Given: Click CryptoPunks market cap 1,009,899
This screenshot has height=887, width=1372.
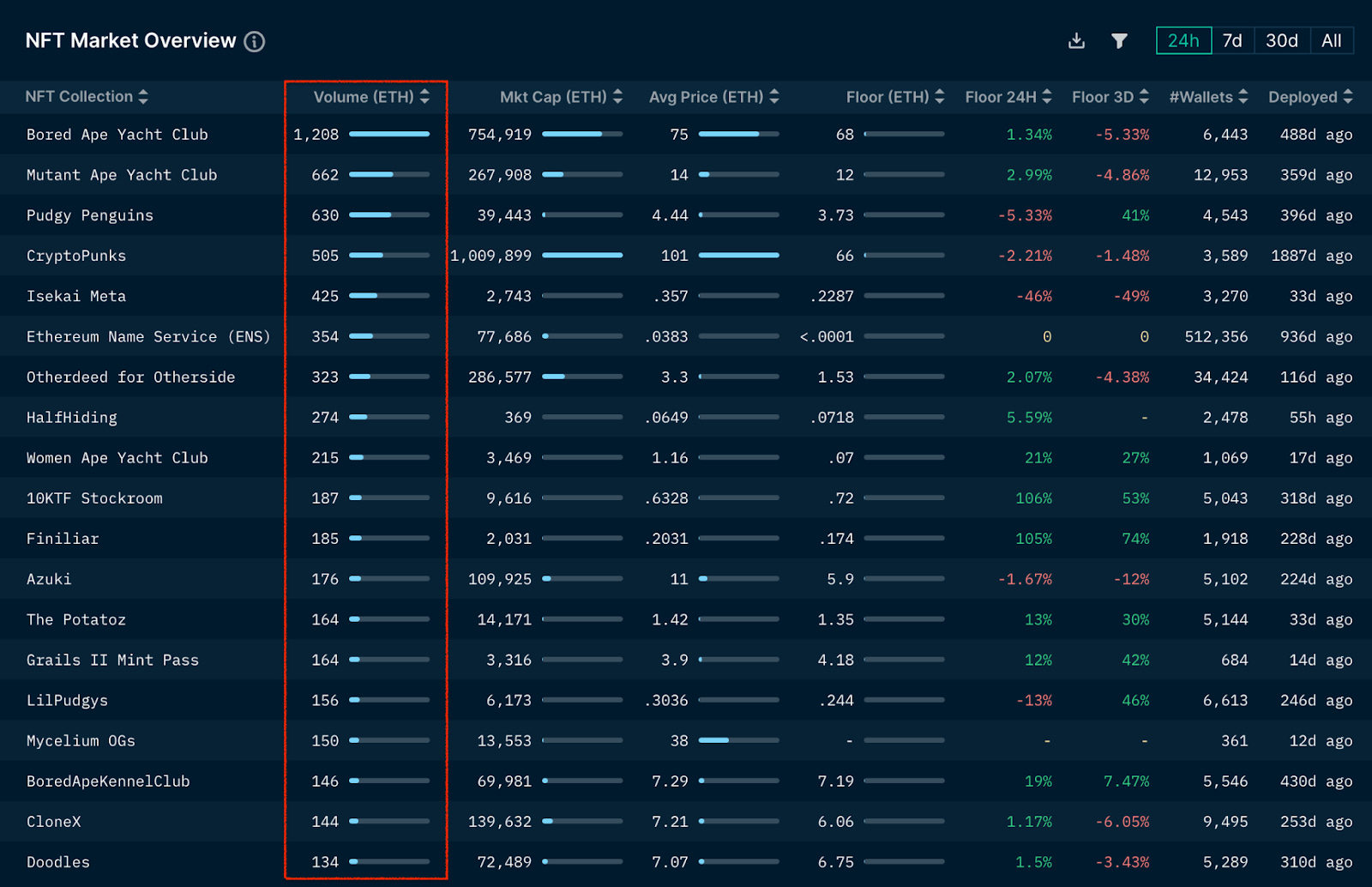Looking at the screenshot, I should point(491,256).
